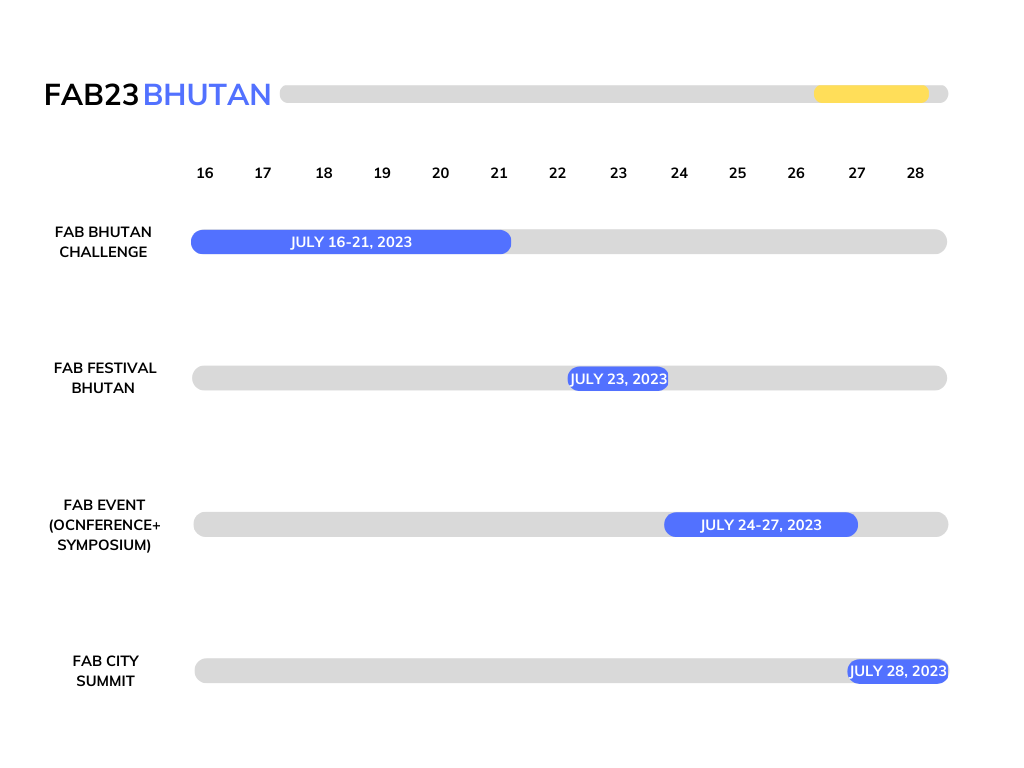Click date number 25 in timeline header
Screen dimensions: 1024x768
(x=737, y=173)
